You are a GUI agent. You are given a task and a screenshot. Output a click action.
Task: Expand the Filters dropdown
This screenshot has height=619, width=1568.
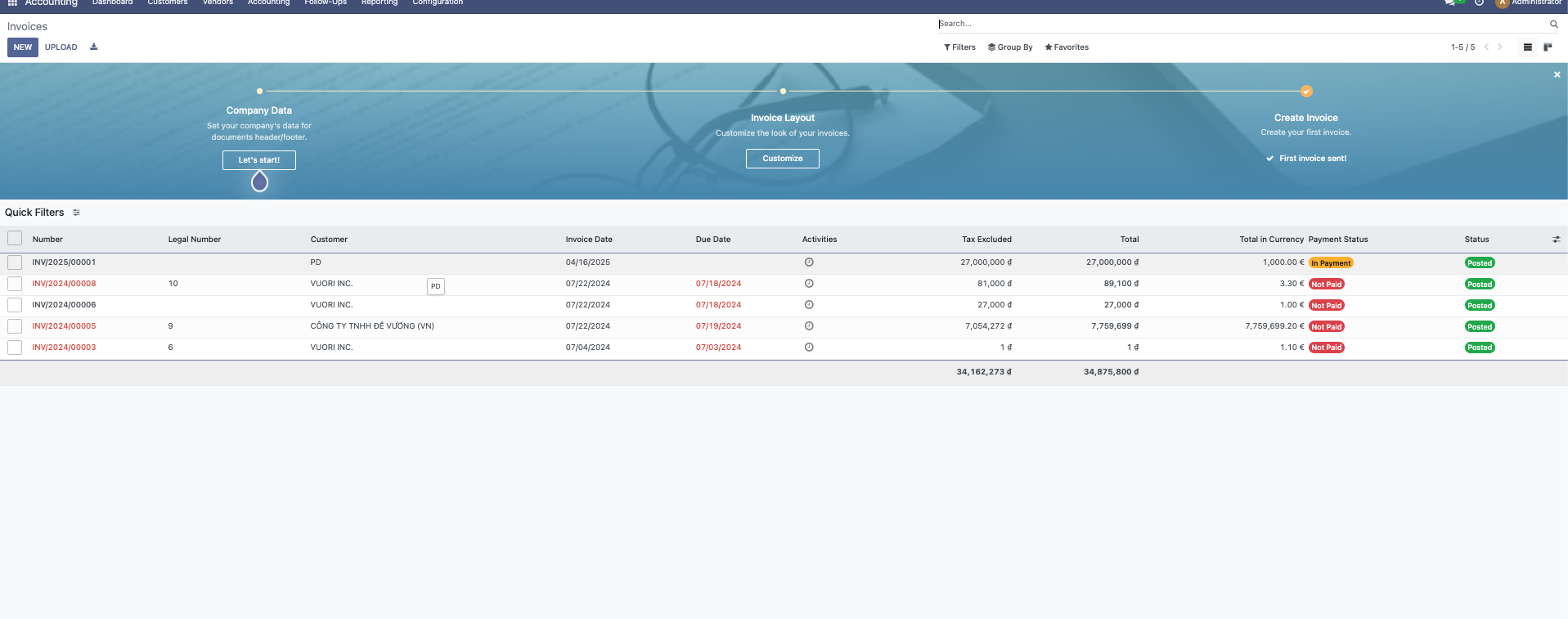pos(959,47)
